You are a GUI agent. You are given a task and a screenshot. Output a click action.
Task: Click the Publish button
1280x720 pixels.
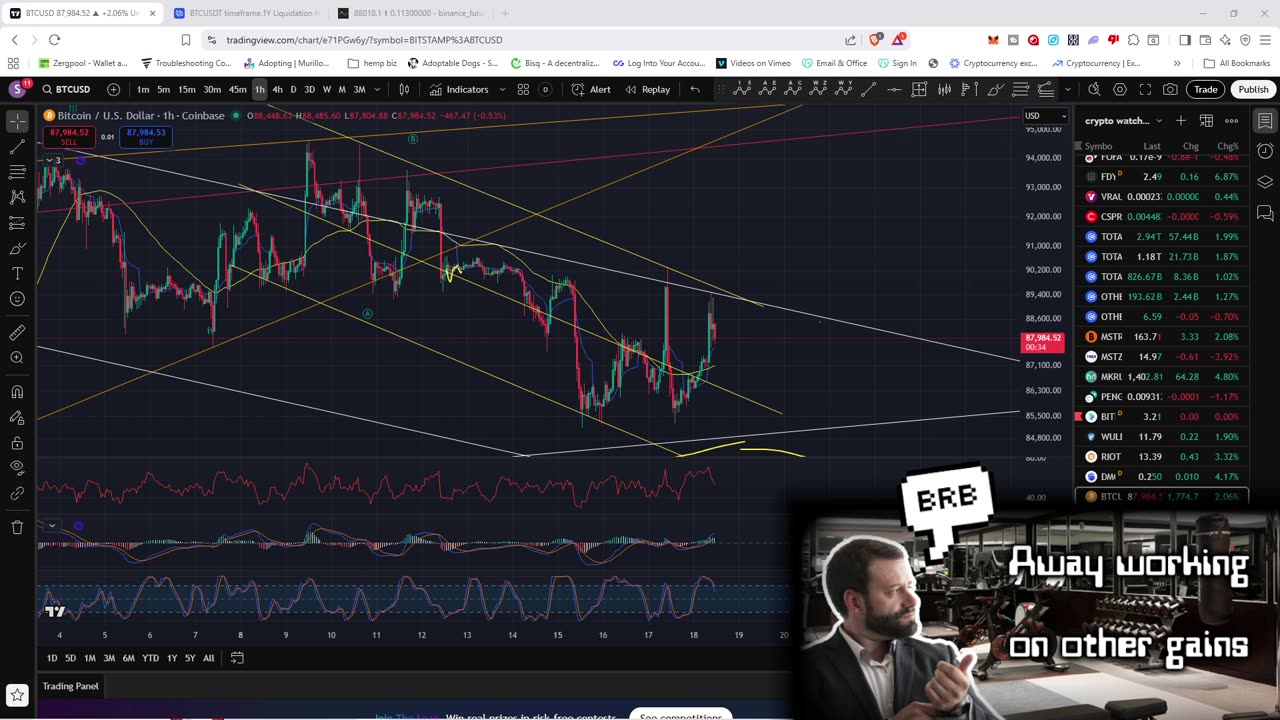click(x=1253, y=89)
